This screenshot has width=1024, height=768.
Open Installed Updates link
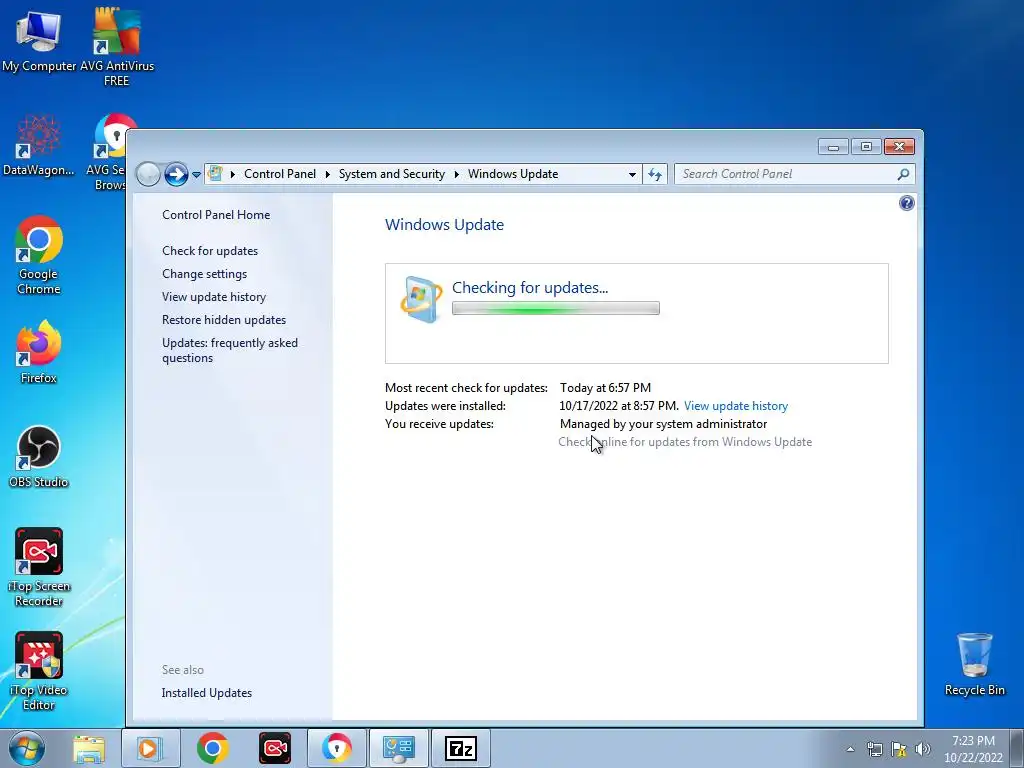pos(206,693)
